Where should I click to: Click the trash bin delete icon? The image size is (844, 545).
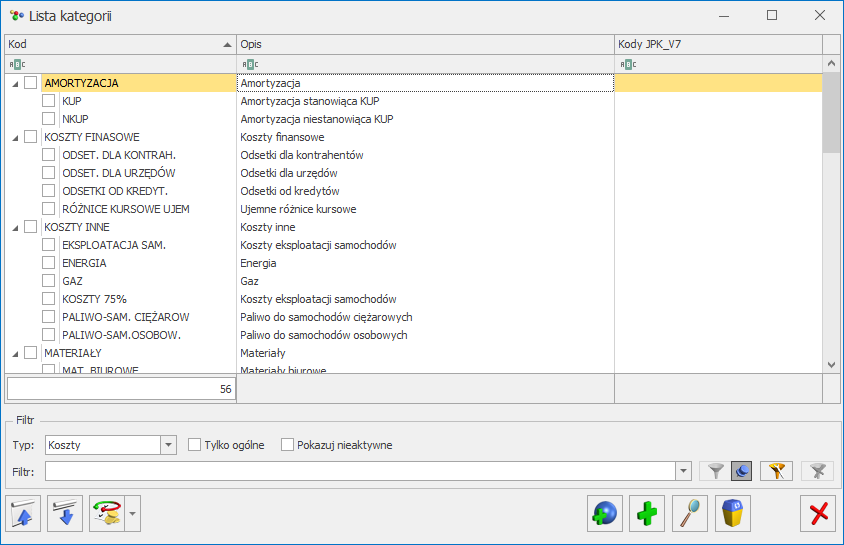(732, 514)
